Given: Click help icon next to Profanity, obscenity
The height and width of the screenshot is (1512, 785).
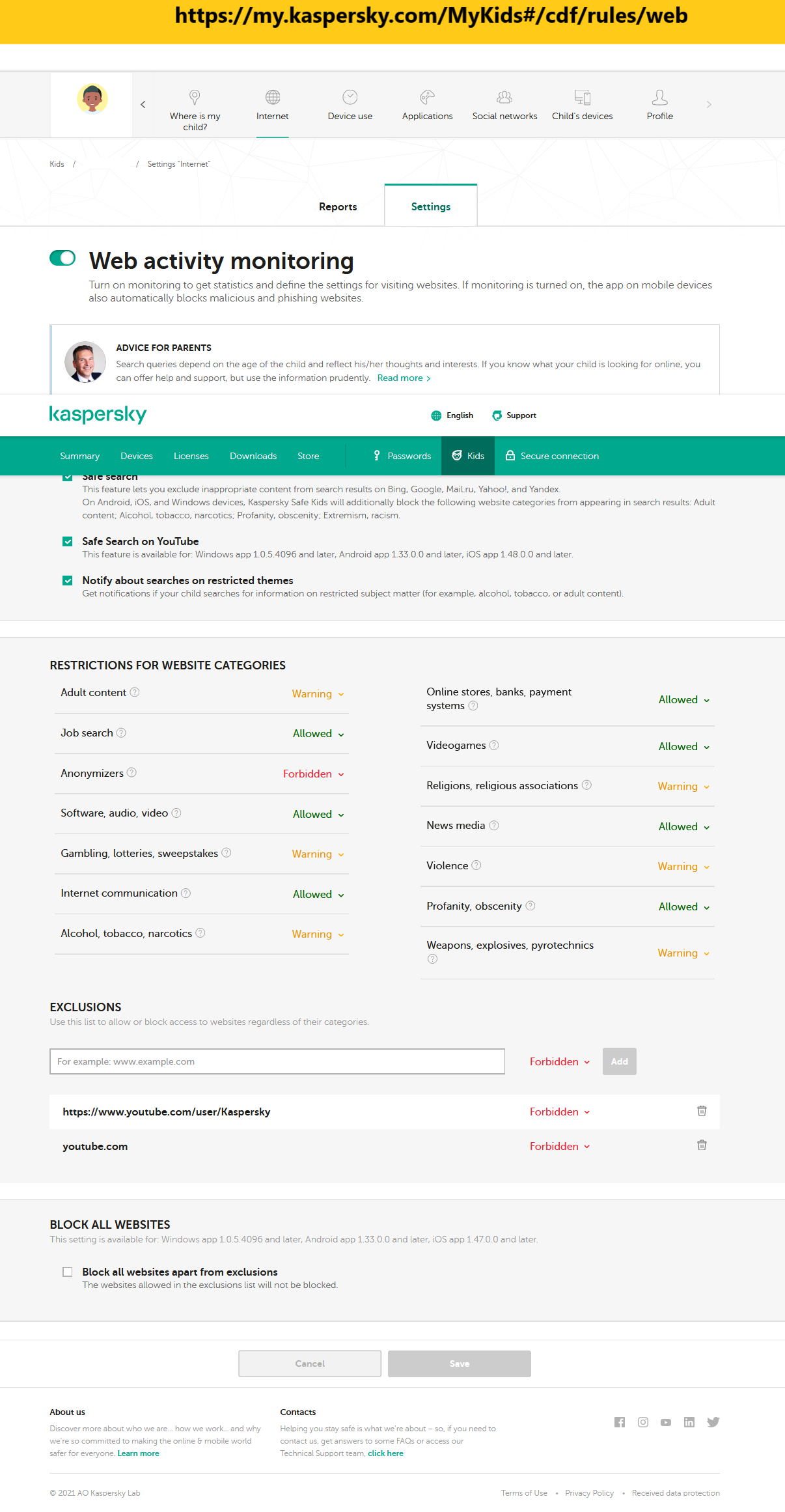Looking at the screenshot, I should pyautogui.click(x=530, y=906).
